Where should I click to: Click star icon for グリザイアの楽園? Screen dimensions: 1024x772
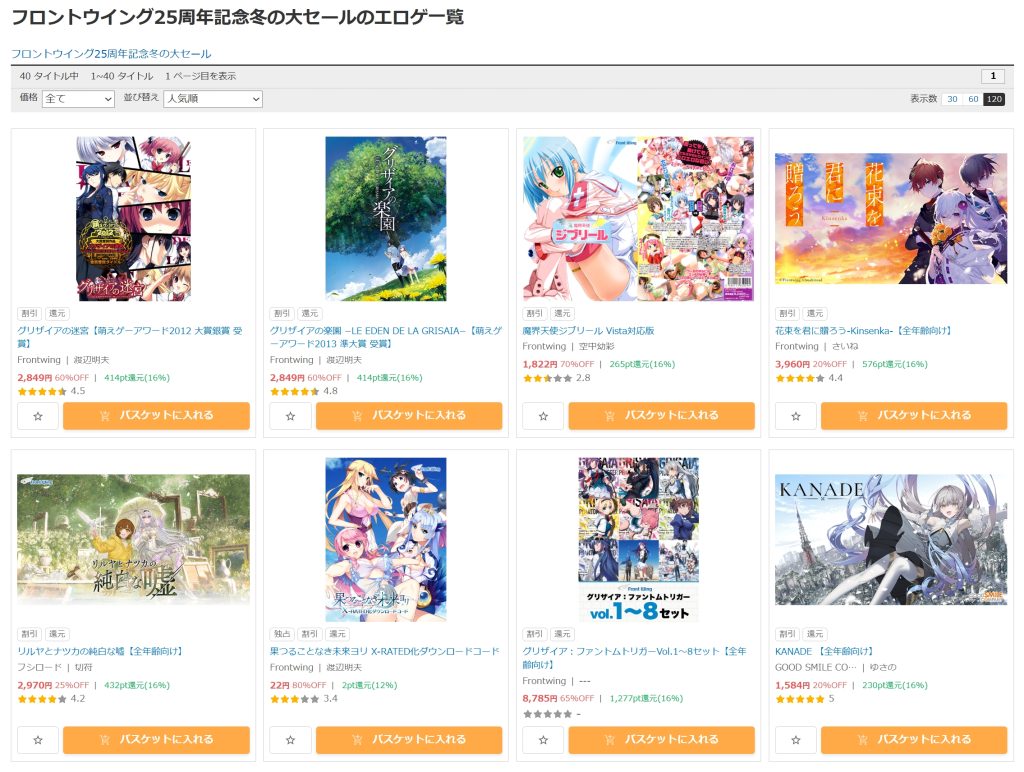[291, 416]
